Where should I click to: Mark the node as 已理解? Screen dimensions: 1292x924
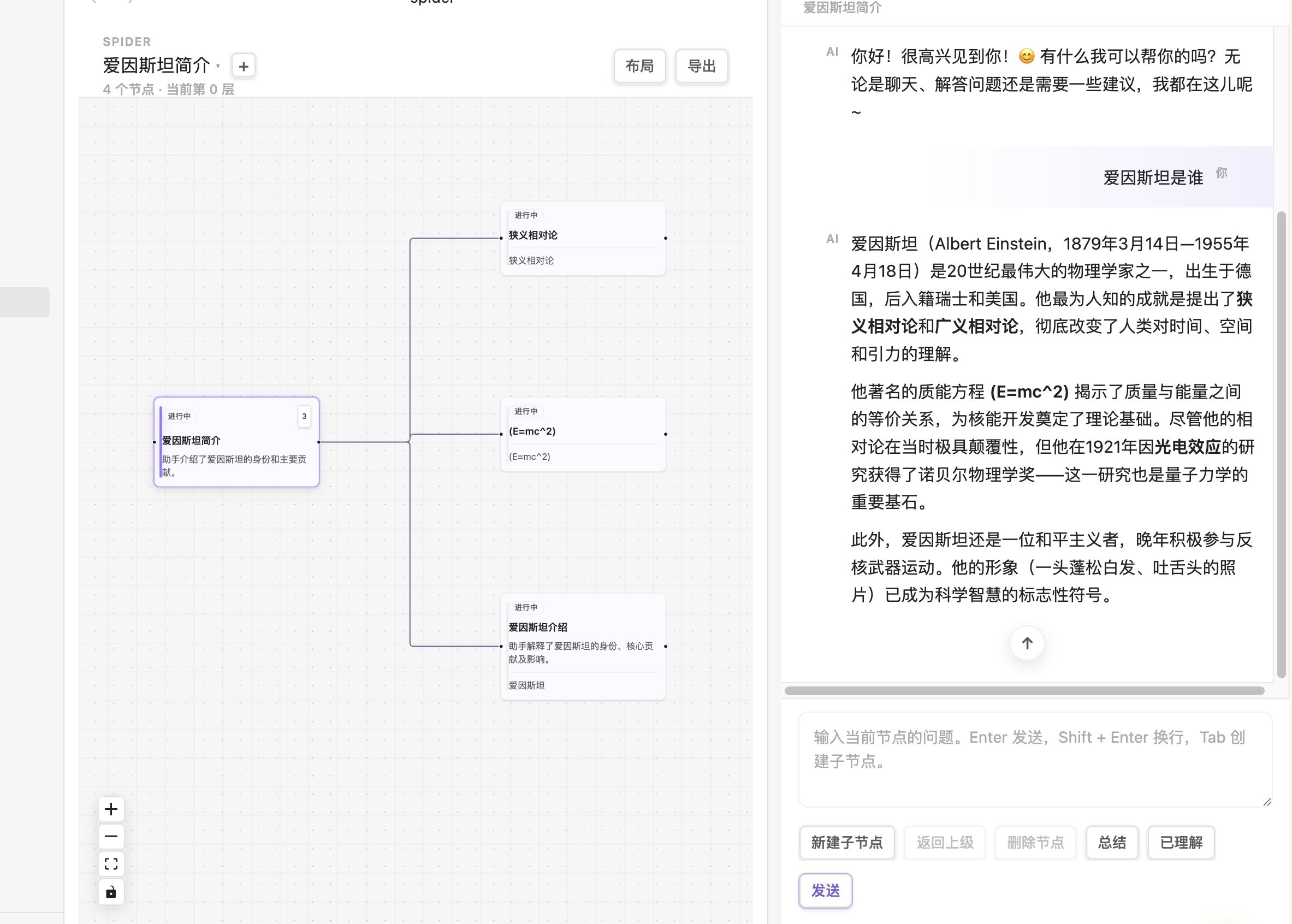[x=1181, y=842]
